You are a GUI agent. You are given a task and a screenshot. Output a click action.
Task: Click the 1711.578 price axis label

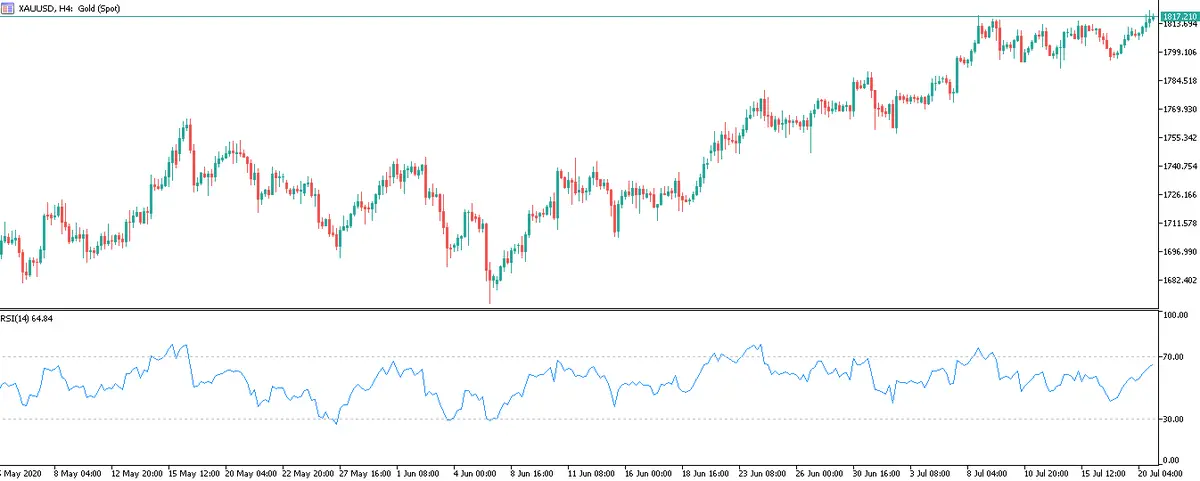[1179, 224]
